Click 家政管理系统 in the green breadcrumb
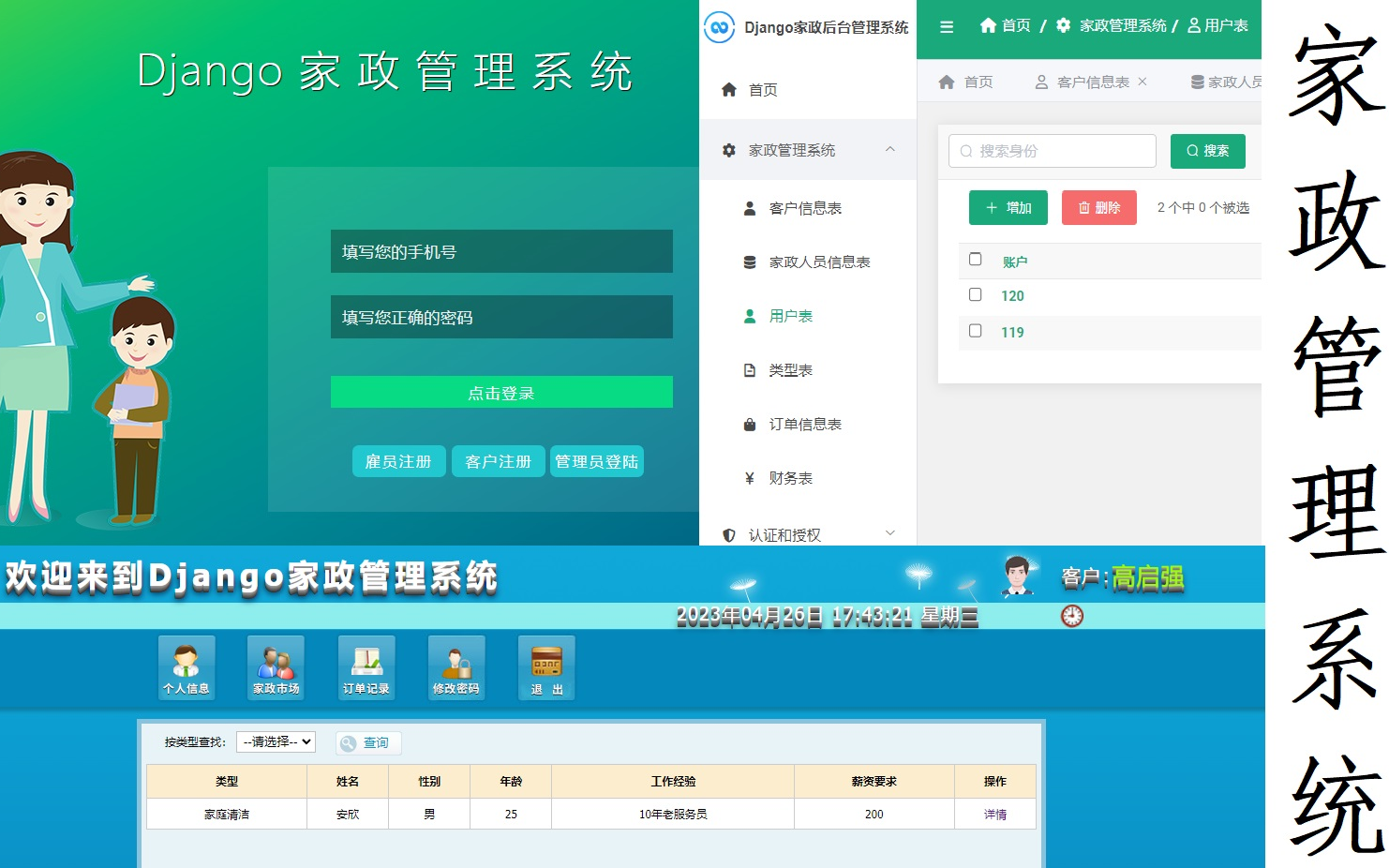The width and height of the screenshot is (1389, 868). tap(1123, 25)
